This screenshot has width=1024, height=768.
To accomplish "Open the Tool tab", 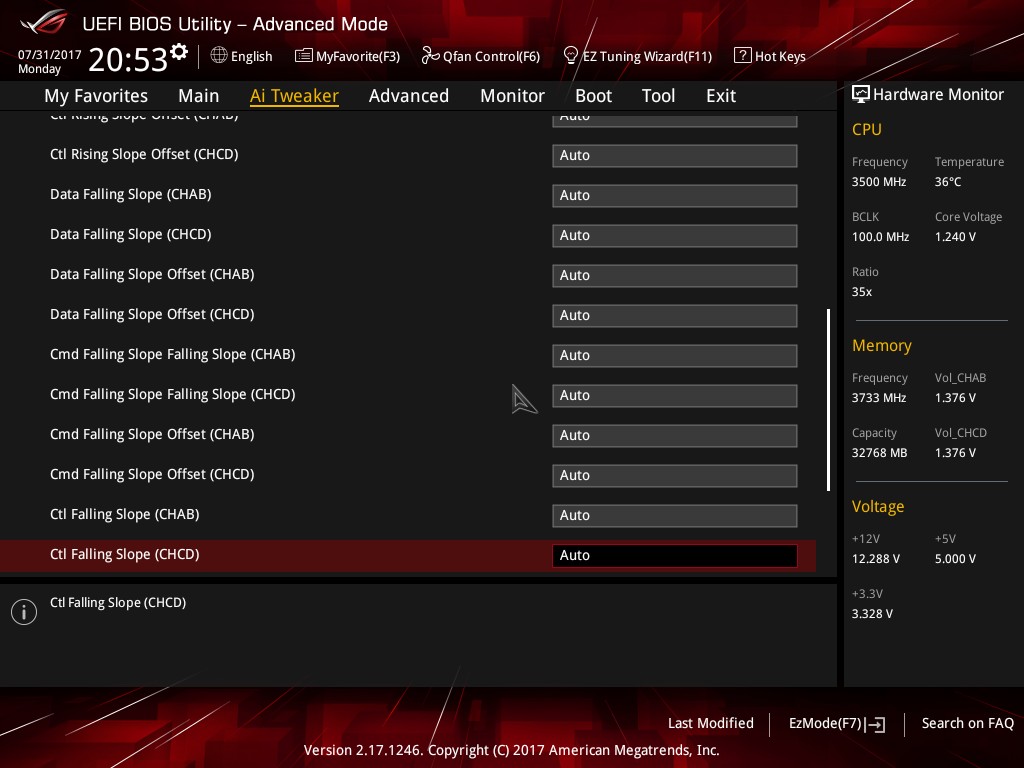I will [658, 96].
